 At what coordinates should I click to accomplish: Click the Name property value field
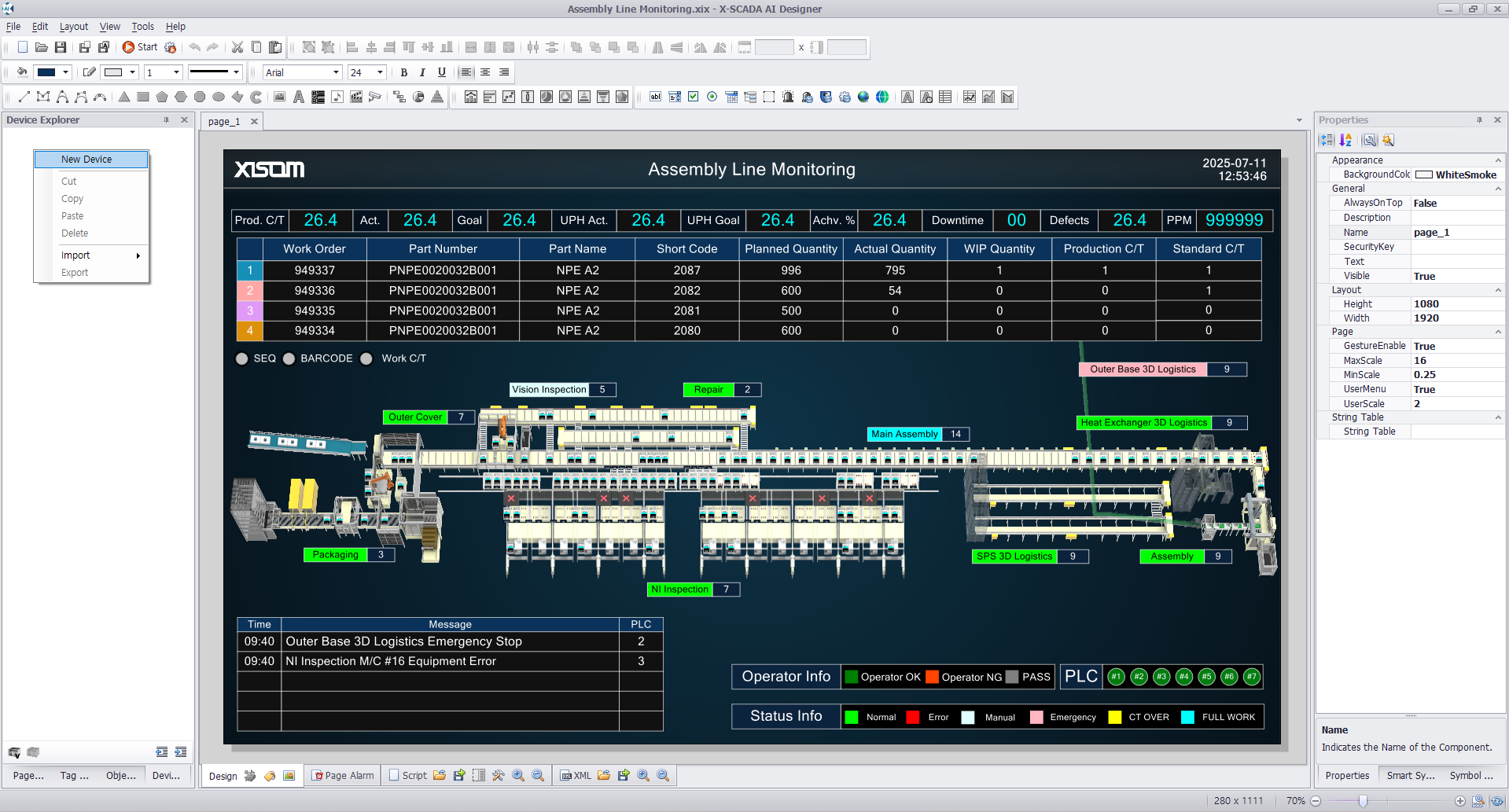tap(1457, 233)
